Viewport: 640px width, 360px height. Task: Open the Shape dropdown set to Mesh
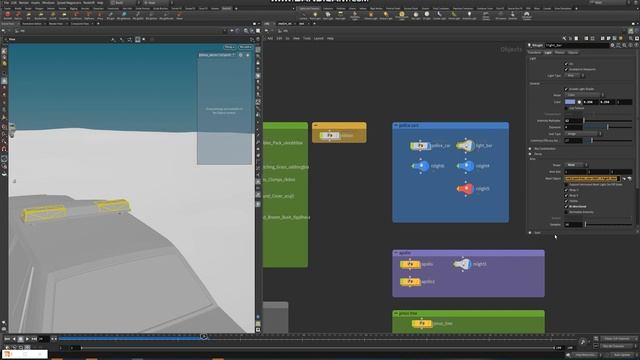pos(576,165)
